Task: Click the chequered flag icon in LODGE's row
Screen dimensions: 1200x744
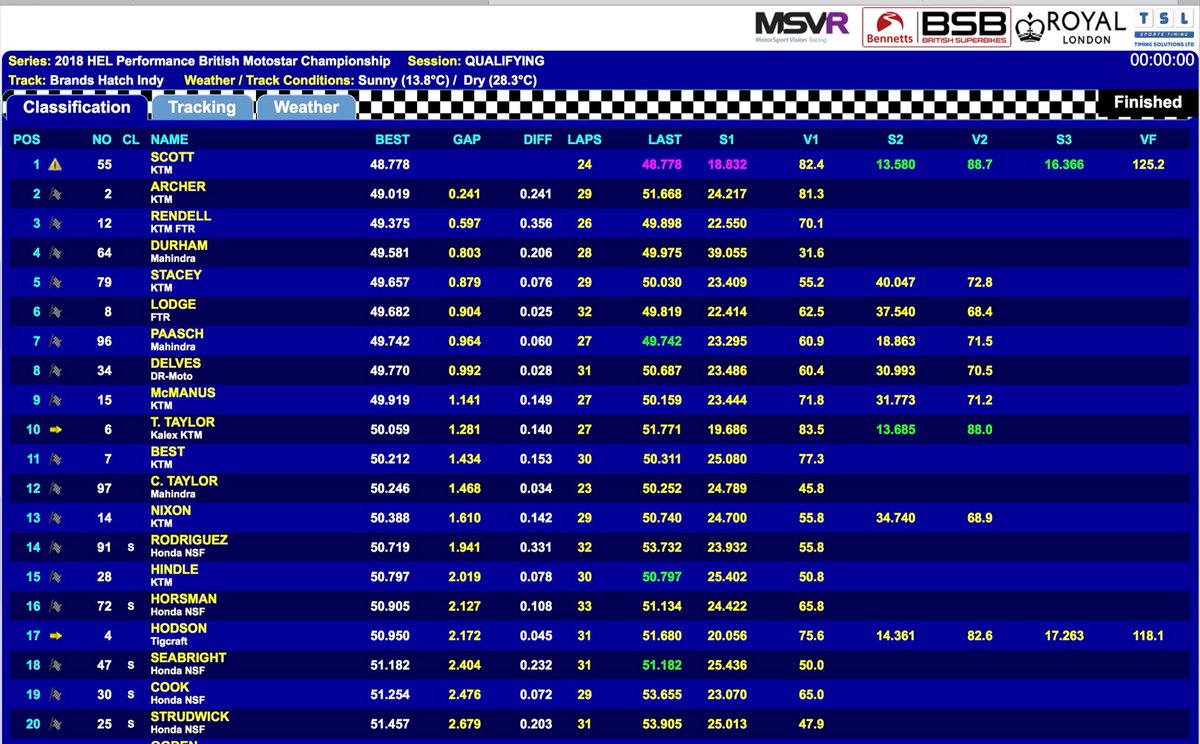Action: [55, 312]
